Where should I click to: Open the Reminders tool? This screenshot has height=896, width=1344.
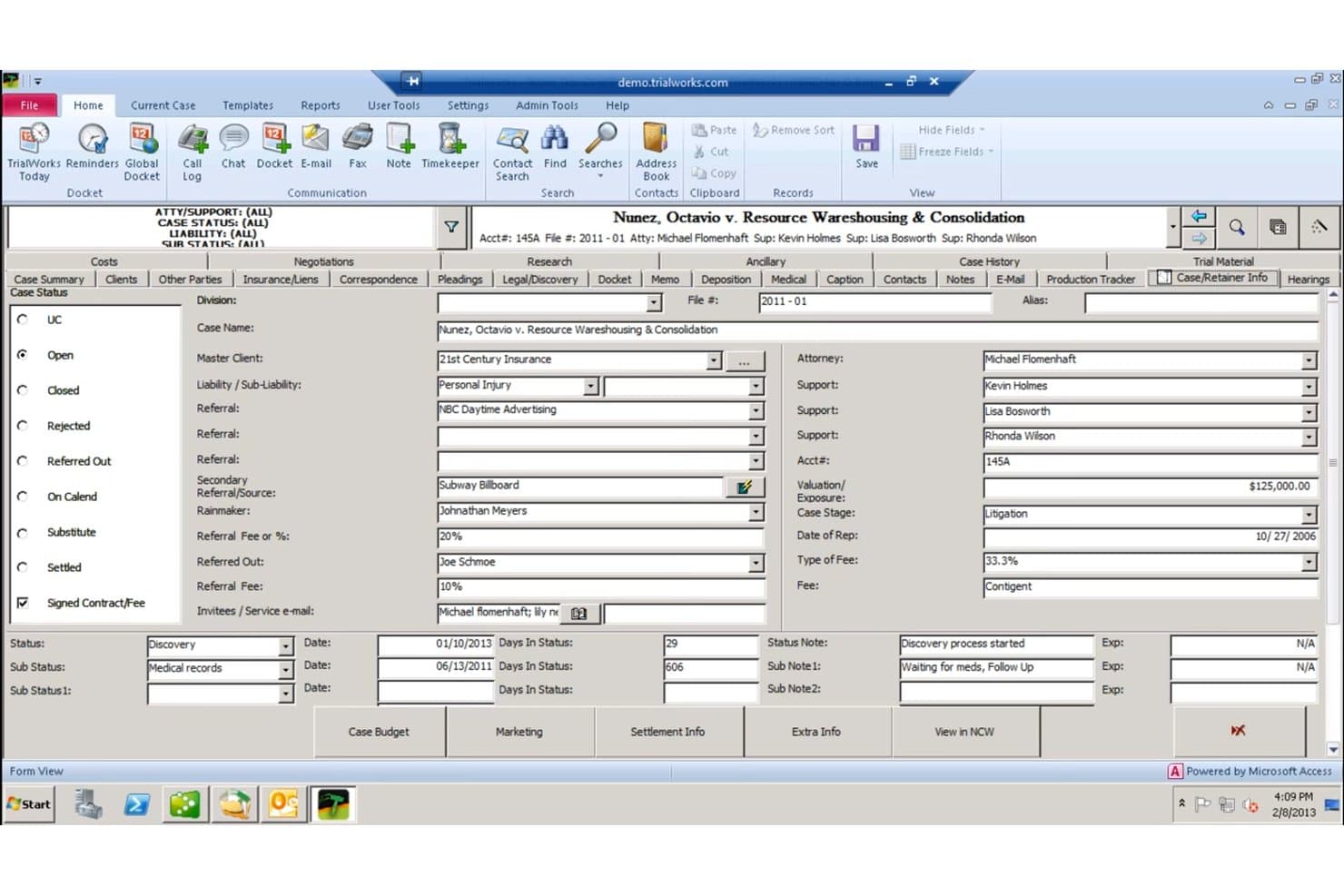pos(92,146)
